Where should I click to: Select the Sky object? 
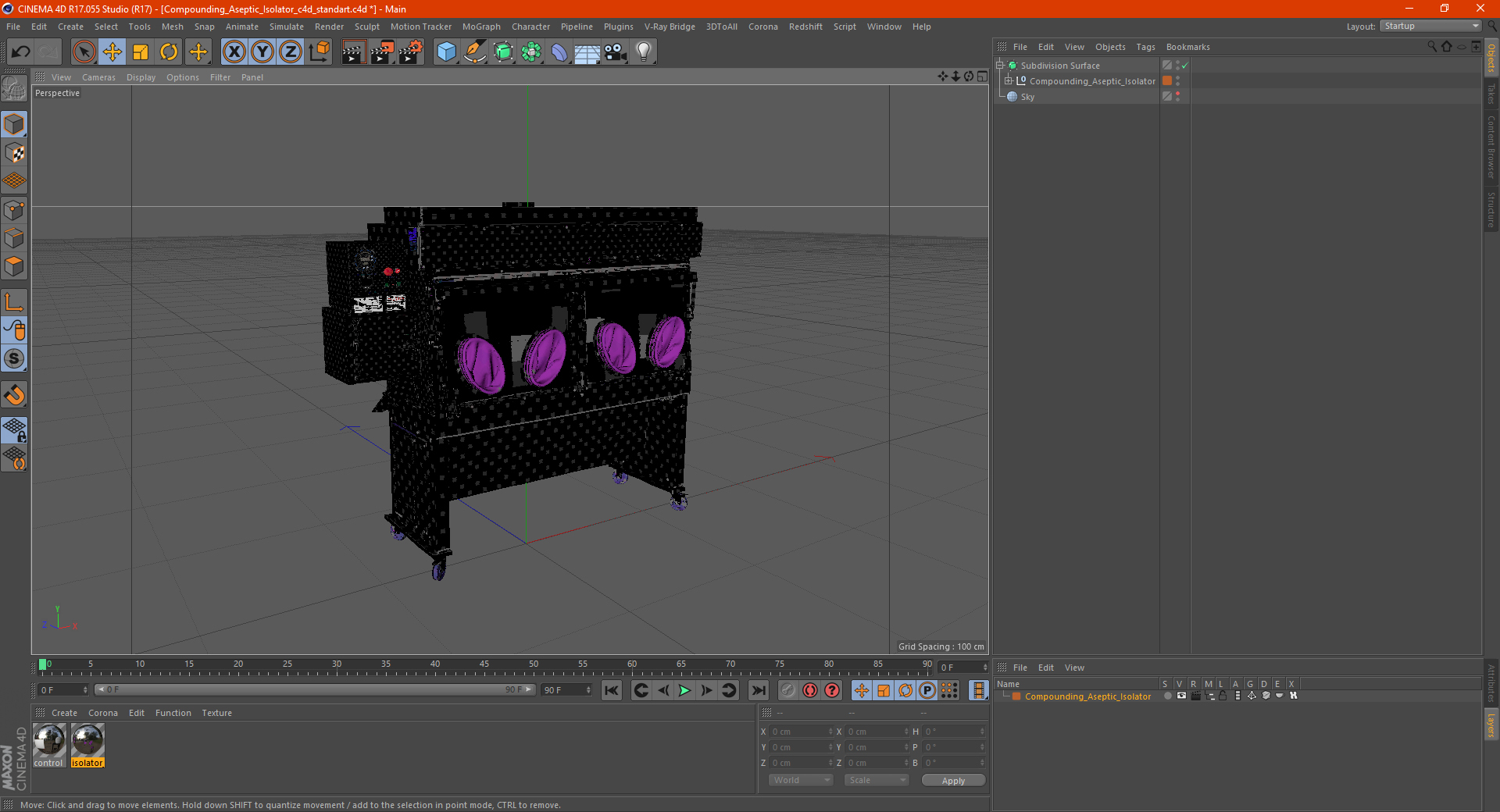click(1027, 97)
